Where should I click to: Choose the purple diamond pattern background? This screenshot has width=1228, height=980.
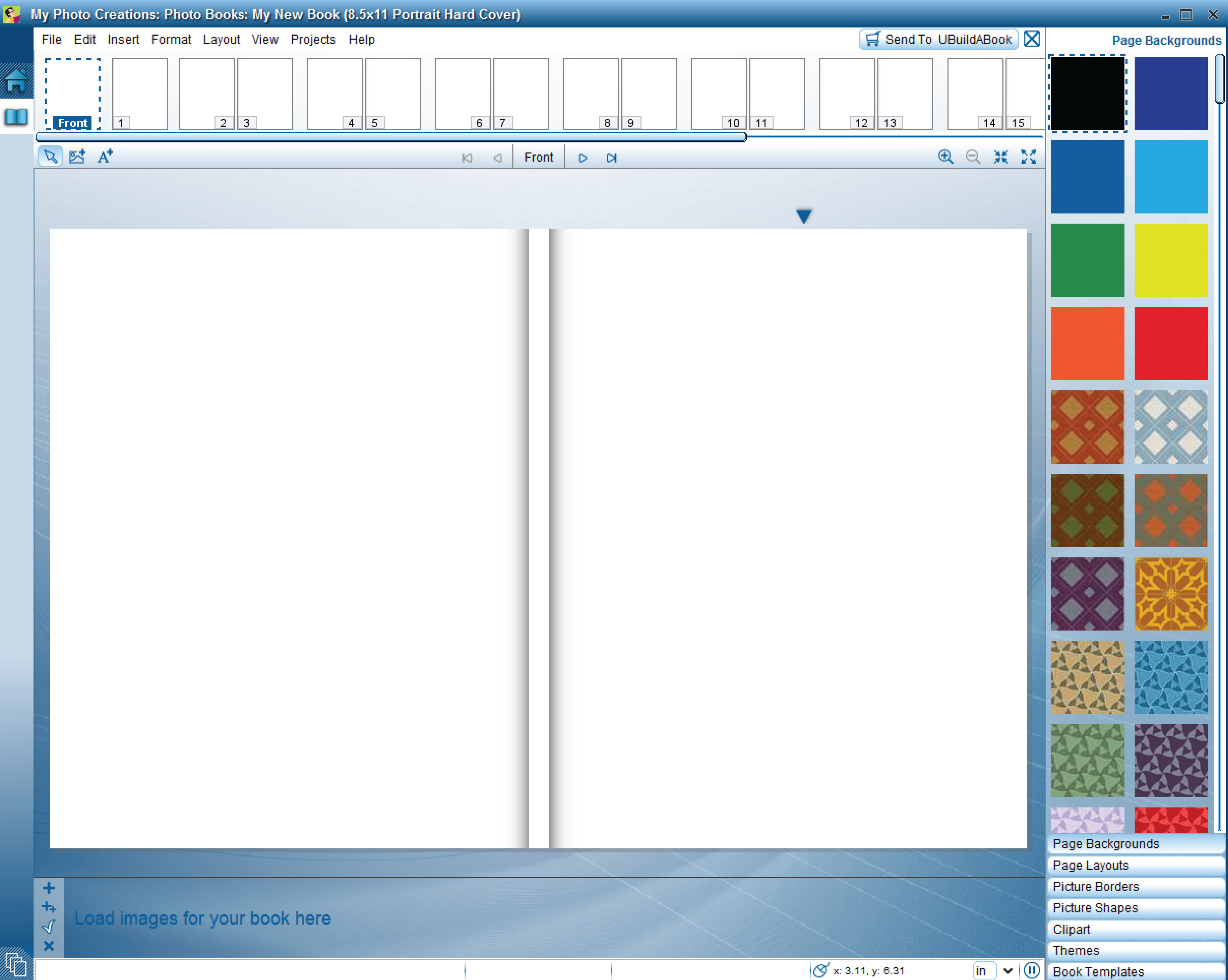(x=1087, y=594)
